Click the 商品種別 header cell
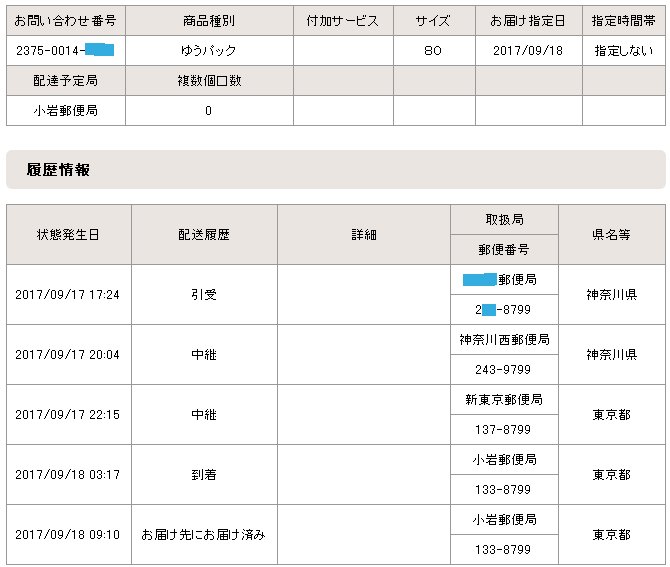The width and height of the screenshot is (670, 567). [x=209, y=21]
